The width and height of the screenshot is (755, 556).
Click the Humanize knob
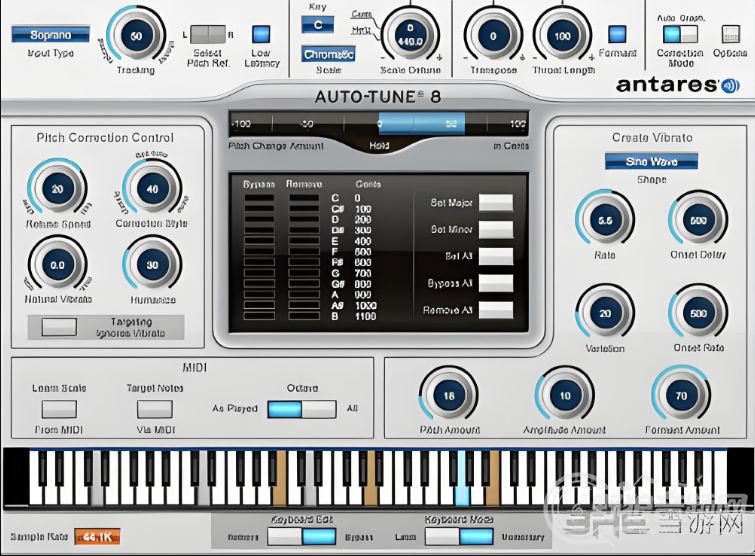[x=152, y=265]
